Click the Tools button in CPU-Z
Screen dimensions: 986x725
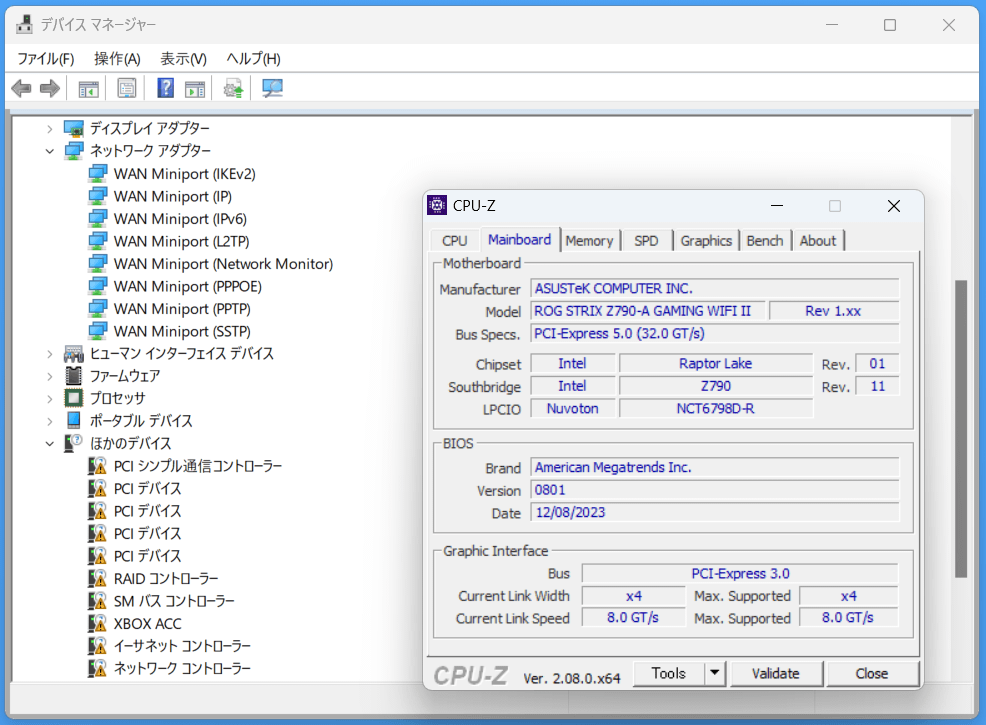coord(669,673)
